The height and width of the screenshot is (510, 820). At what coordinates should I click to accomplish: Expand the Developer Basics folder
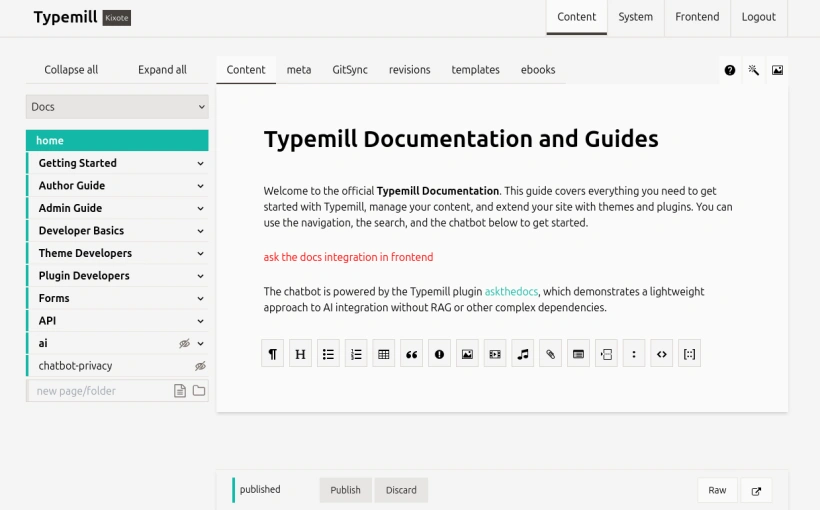[200, 231]
